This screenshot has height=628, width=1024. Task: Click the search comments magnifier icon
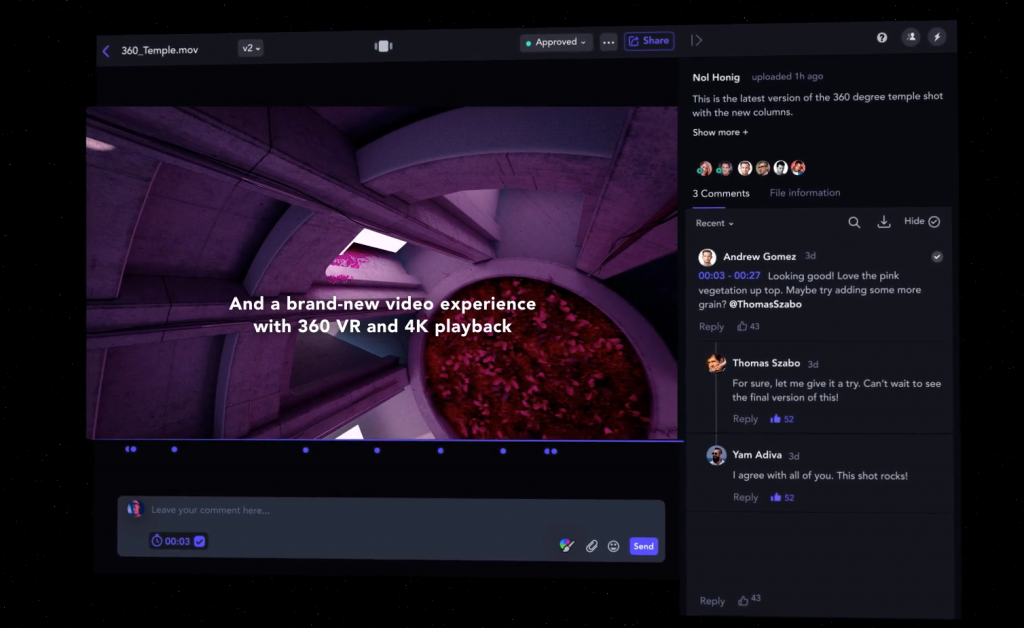[854, 222]
